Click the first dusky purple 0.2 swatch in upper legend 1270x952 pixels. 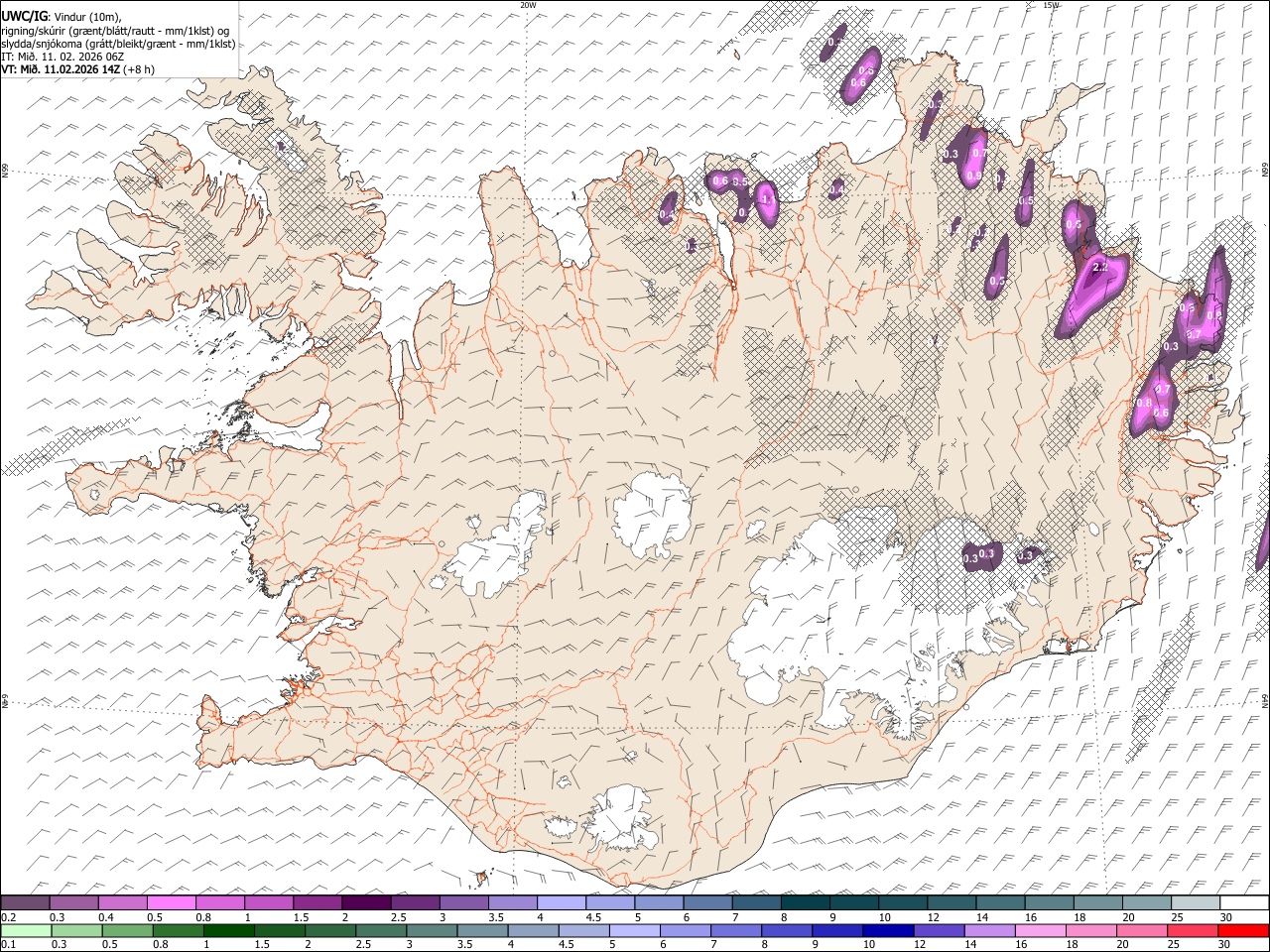pyautogui.click(x=25, y=903)
